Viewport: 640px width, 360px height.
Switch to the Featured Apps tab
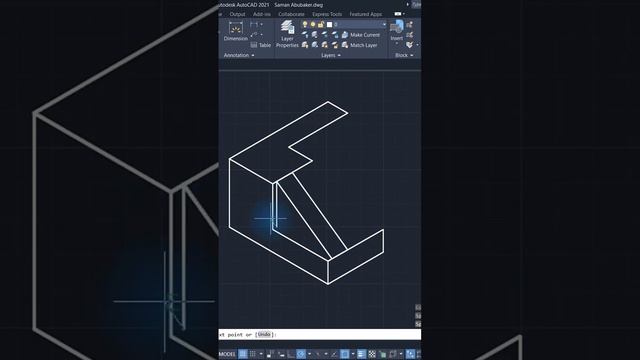pos(365,14)
